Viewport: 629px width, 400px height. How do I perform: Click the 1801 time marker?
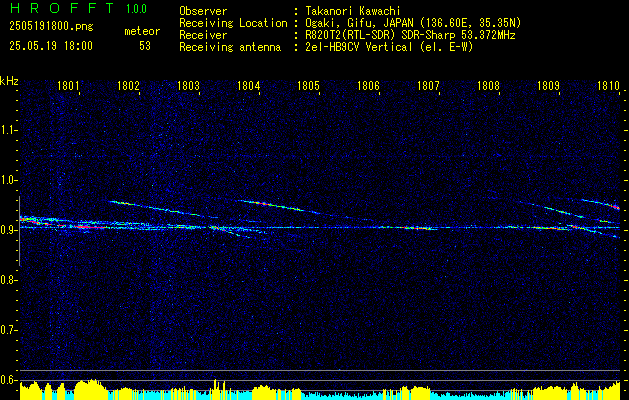(69, 85)
